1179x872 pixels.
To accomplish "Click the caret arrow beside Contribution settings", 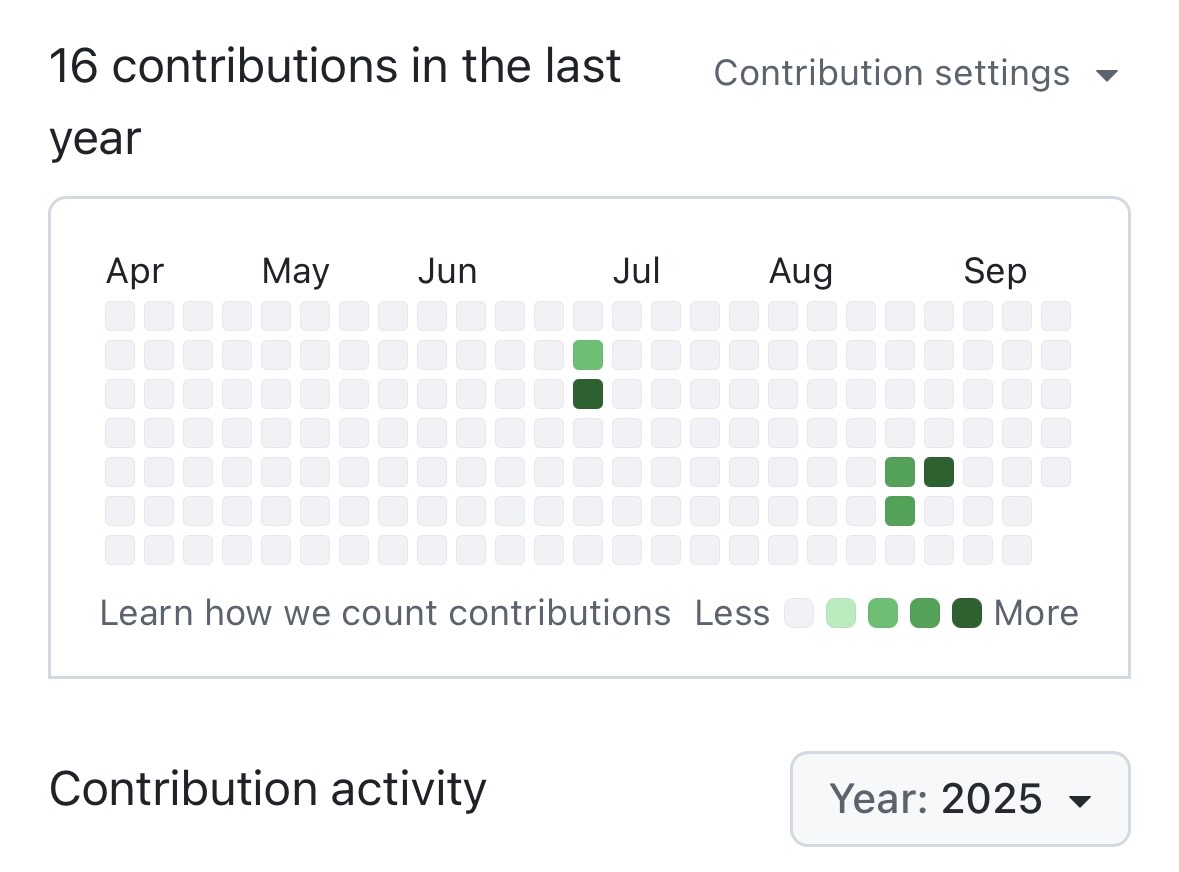I will [x=1107, y=75].
